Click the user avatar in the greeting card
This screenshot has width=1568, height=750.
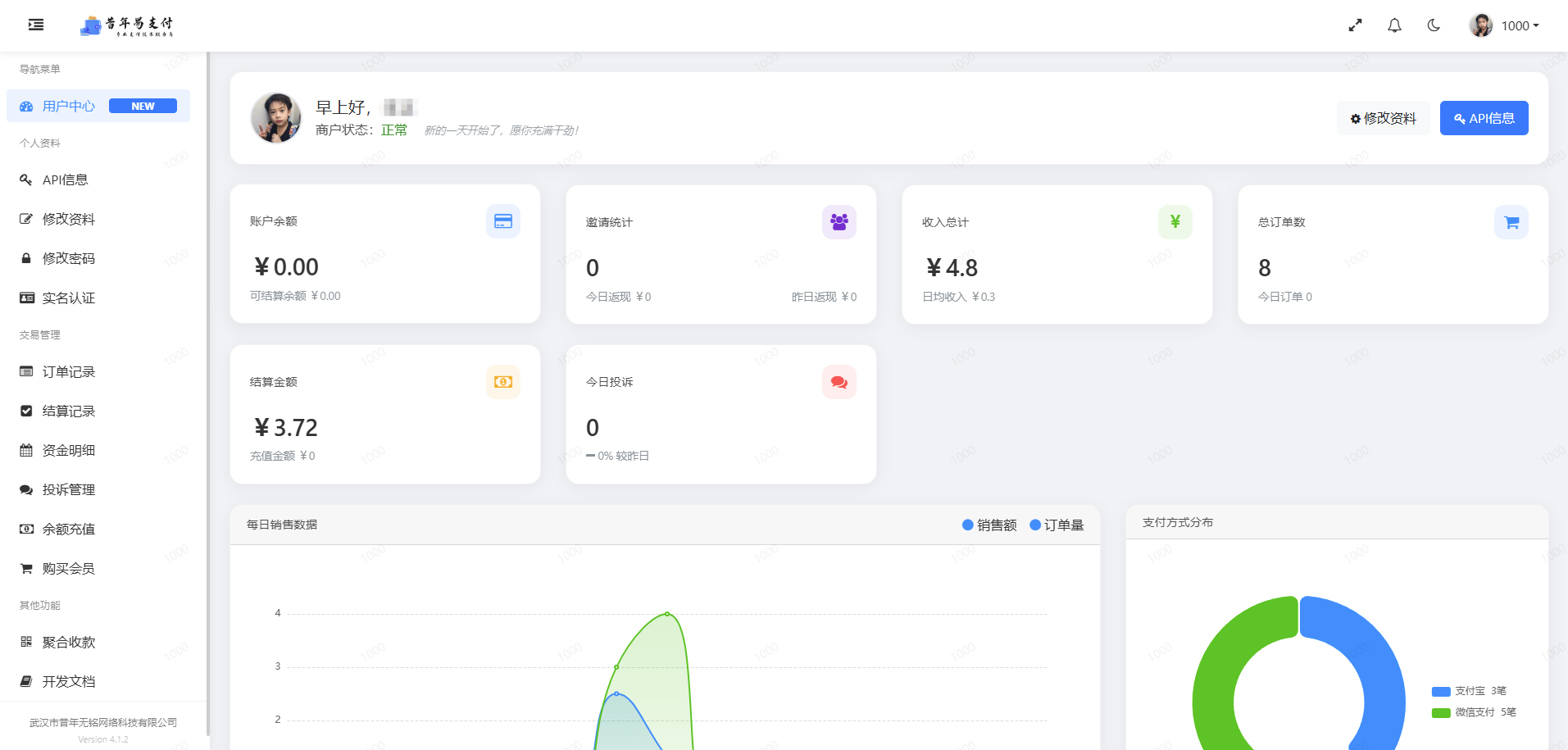[276, 118]
